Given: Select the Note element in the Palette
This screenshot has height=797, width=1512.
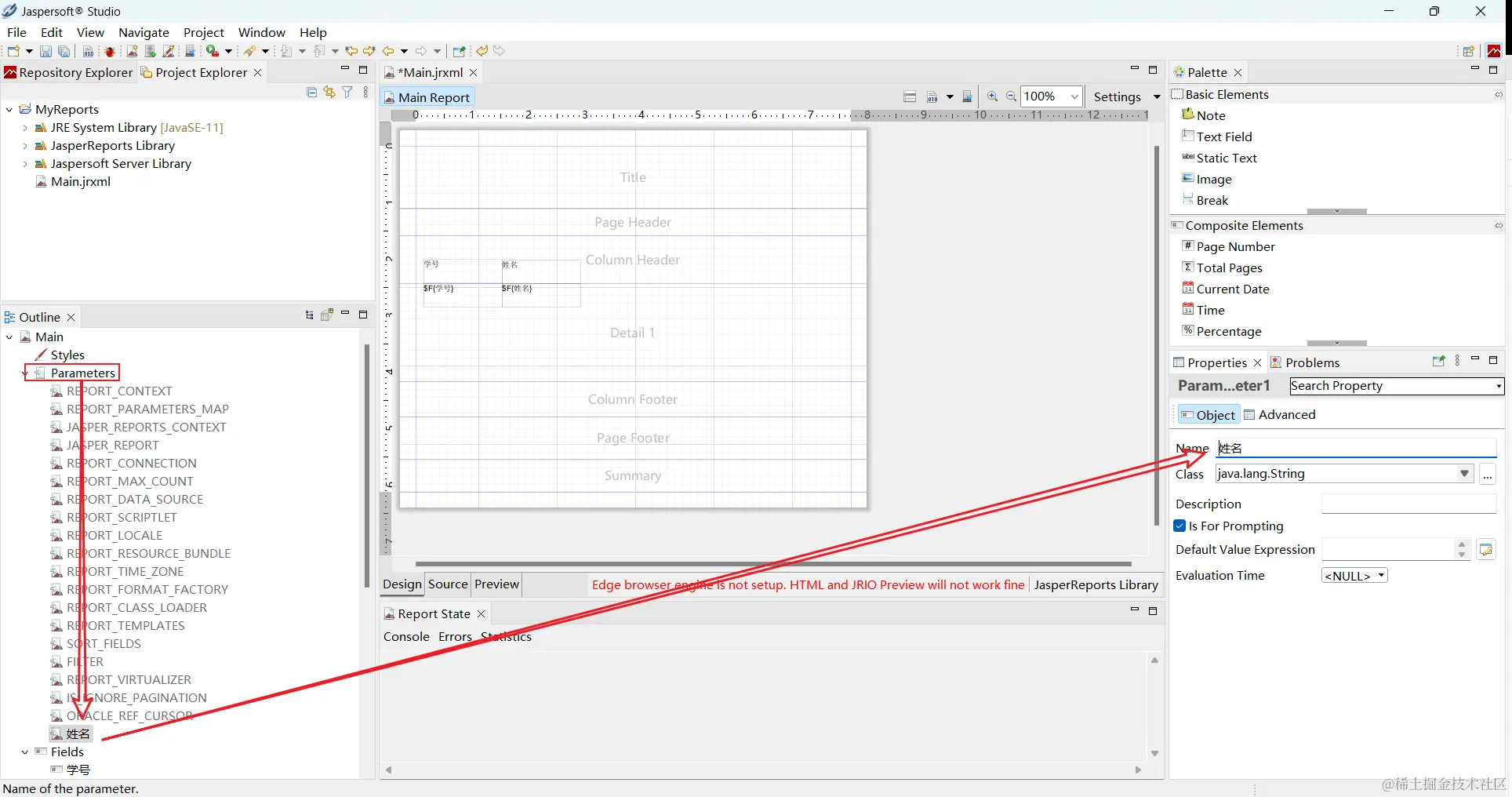Looking at the screenshot, I should tap(1203, 115).
